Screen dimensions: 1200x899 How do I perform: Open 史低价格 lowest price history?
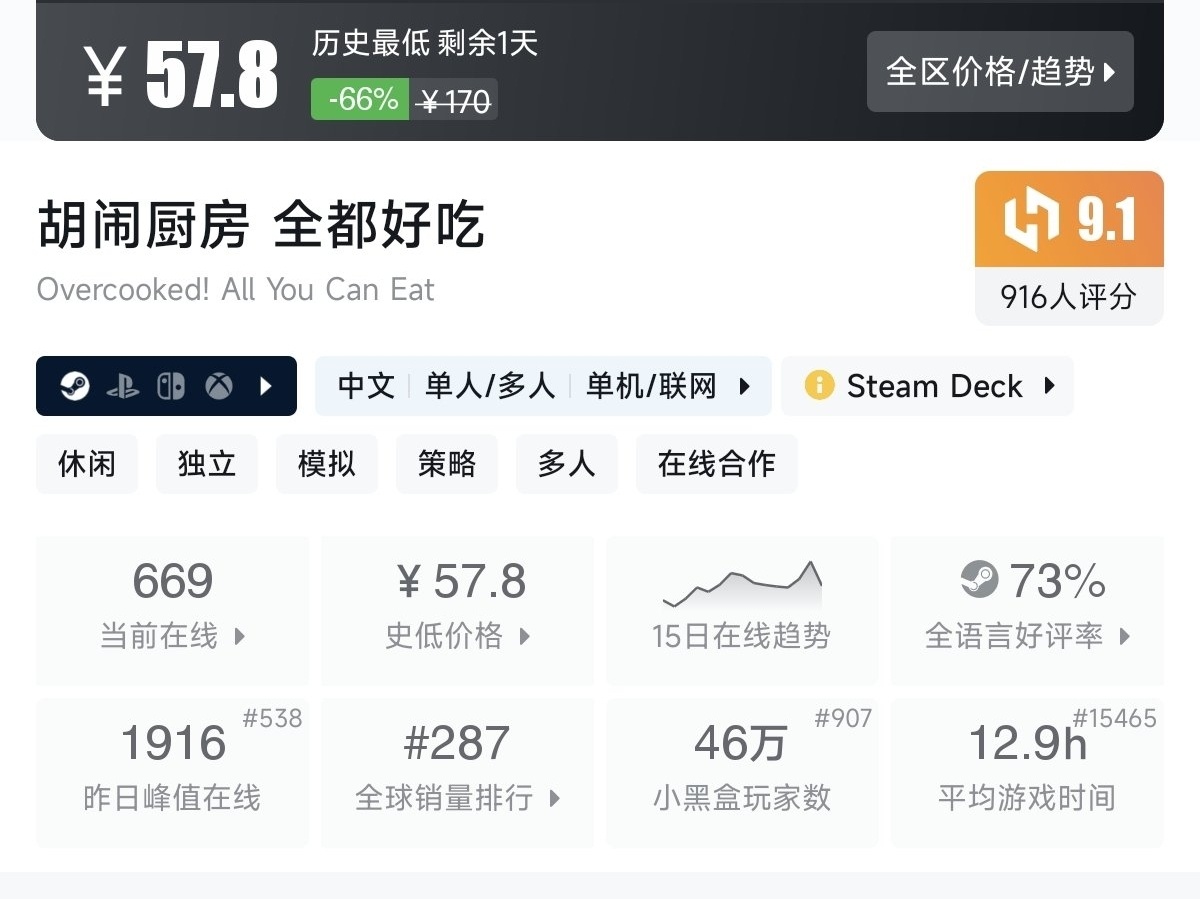(x=458, y=610)
